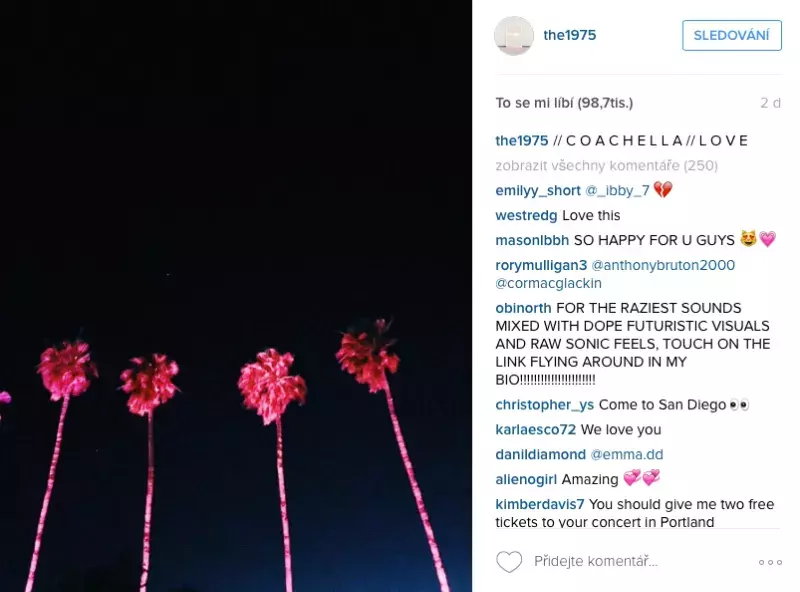800x592 pixels.
Task: Open the @_ibby_7 mention
Action: click(617, 190)
